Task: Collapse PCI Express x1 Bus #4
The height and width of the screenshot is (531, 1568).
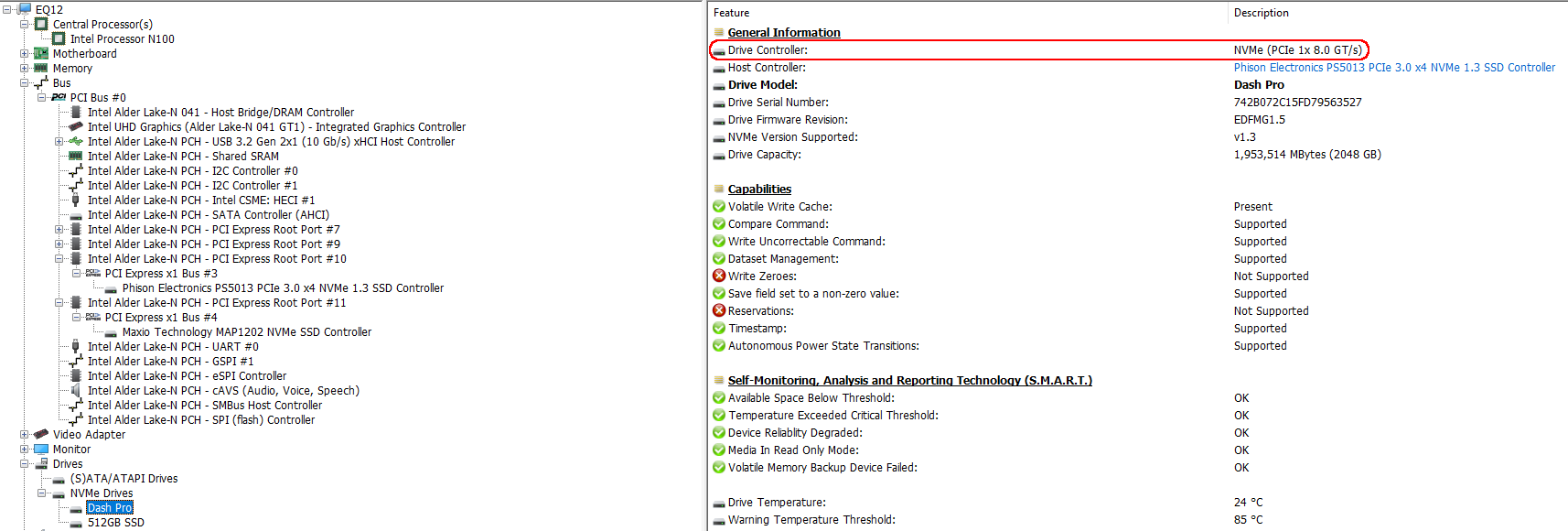Action: pyautogui.click(x=77, y=317)
